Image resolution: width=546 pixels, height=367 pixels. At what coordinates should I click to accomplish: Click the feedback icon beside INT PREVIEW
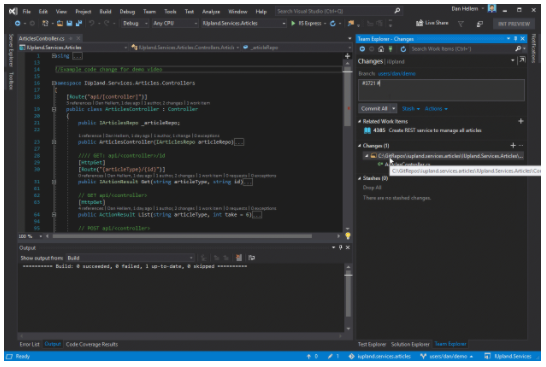point(479,24)
